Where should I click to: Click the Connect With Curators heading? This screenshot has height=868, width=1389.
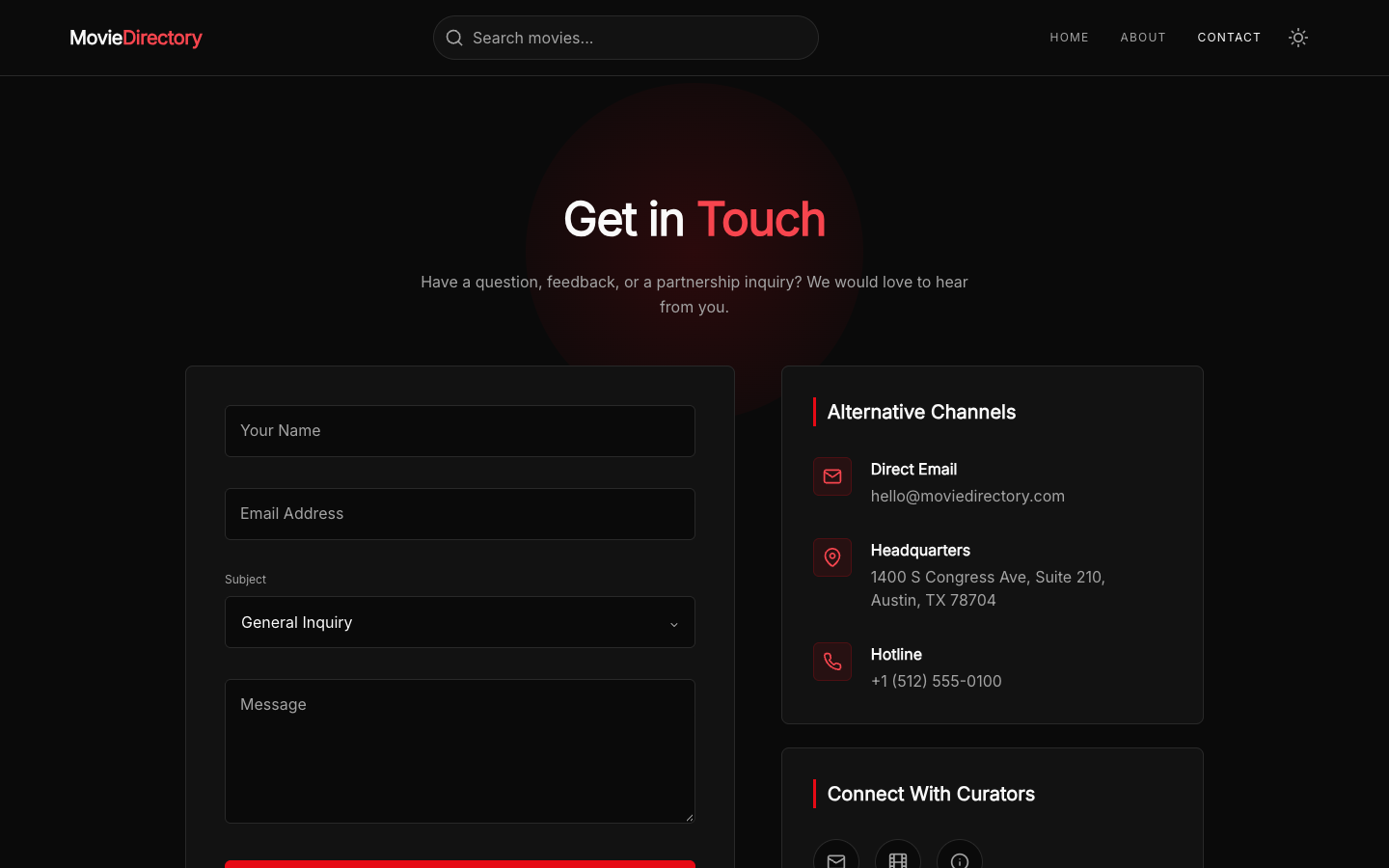[931, 794]
